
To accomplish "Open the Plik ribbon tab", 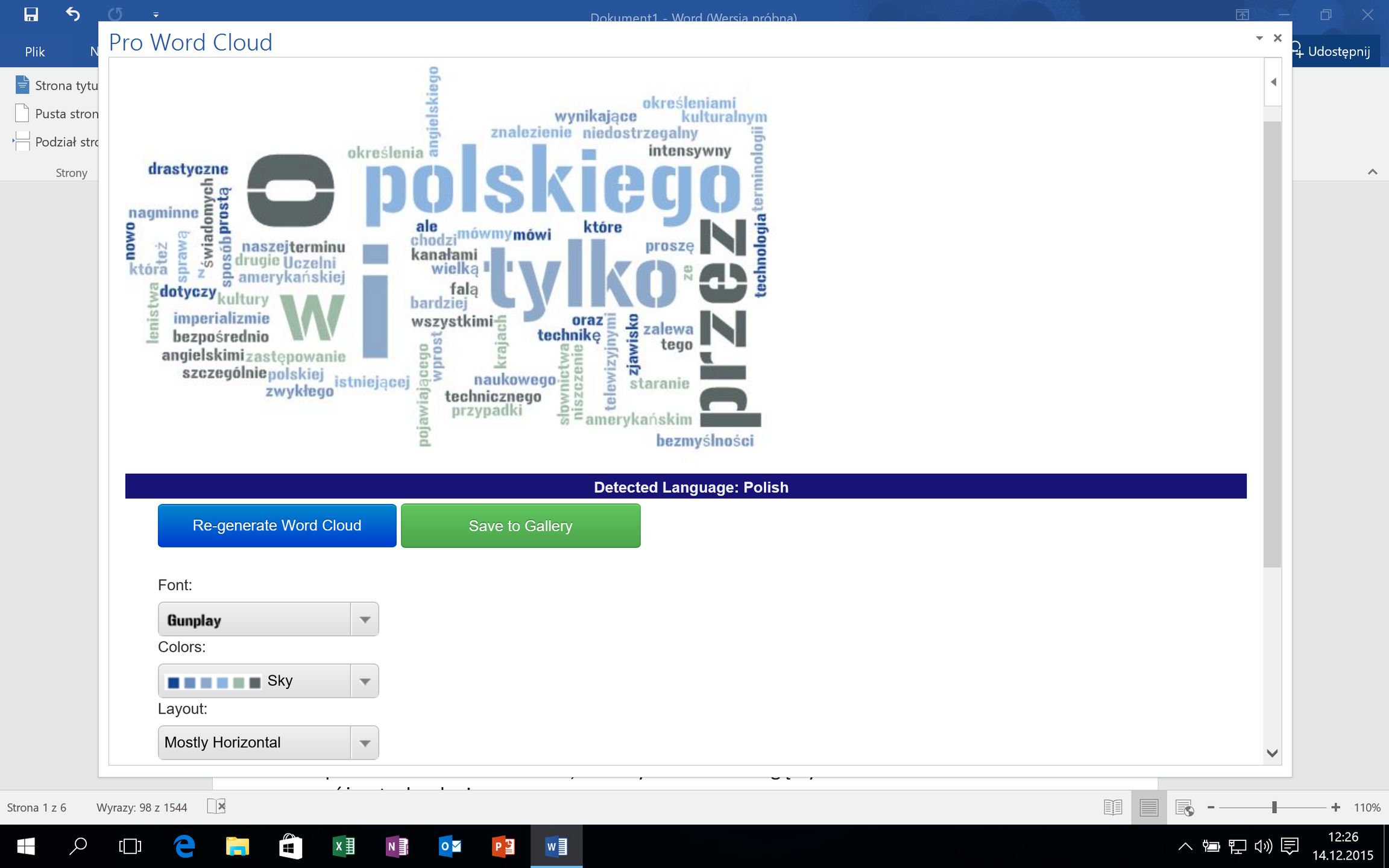I will point(35,51).
